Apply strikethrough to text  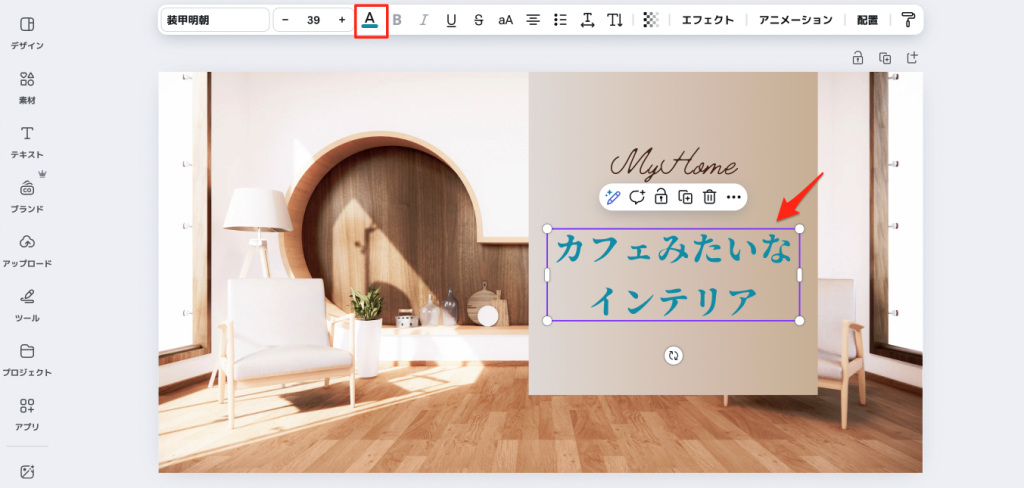point(478,20)
